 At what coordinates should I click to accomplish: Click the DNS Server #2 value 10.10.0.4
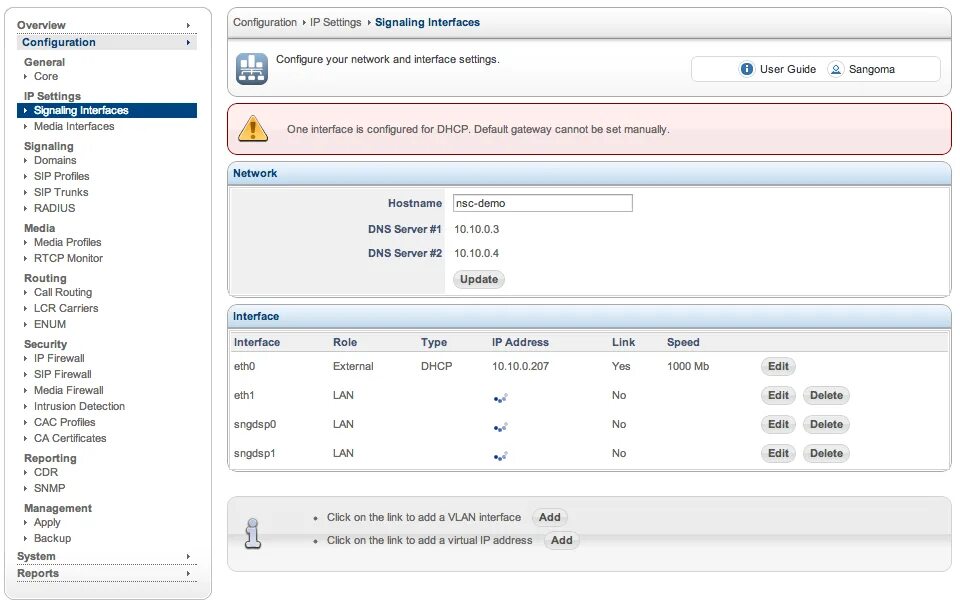pyautogui.click(x=476, y=254)
